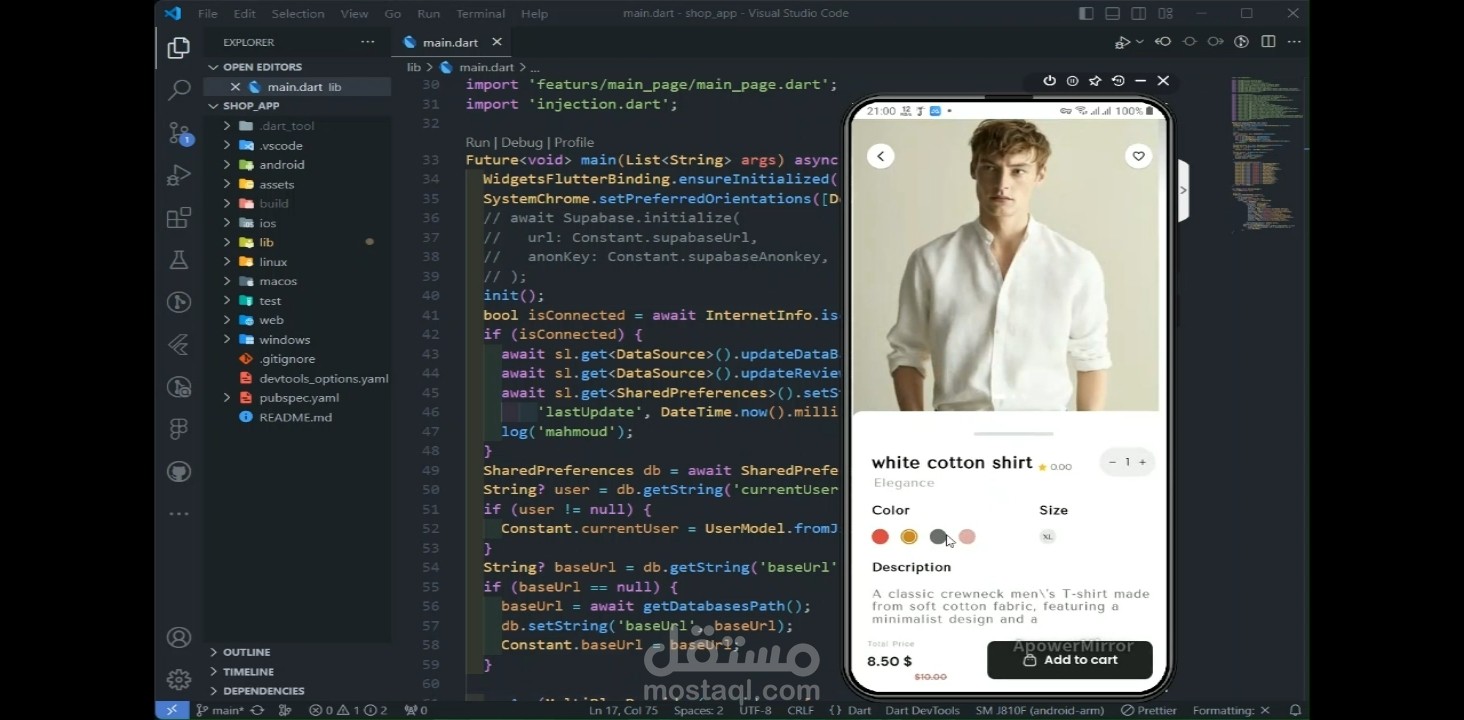This screenshot has height=720, width=1464.
Task: Select the main.dart editor tab
Action: (x=450, y=42)
